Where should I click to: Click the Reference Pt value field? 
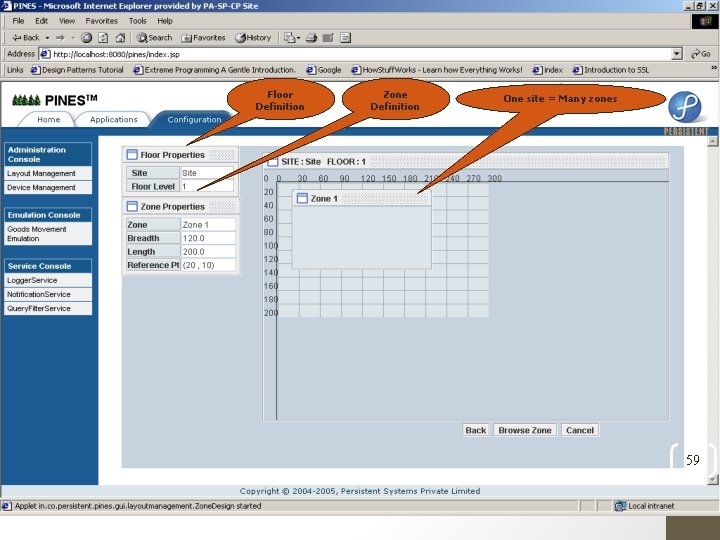208,265
